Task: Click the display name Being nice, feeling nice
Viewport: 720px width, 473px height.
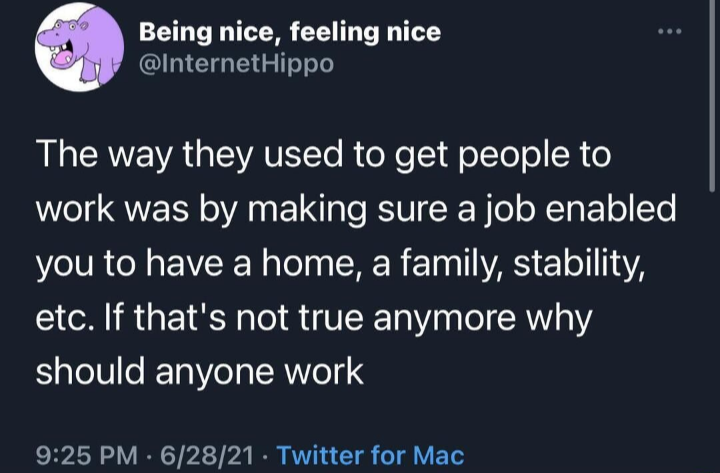Action: pyautogui.click(x=290, y=33)
